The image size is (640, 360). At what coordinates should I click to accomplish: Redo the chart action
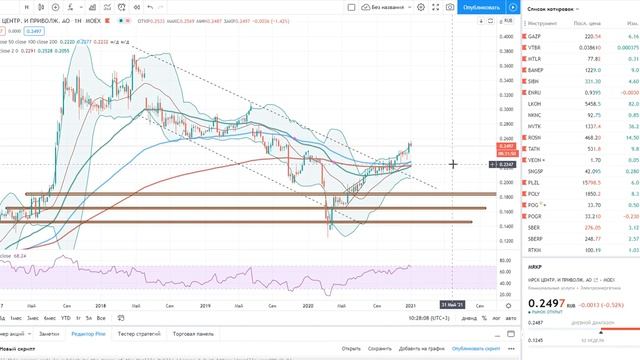click(x=161, y=7)
